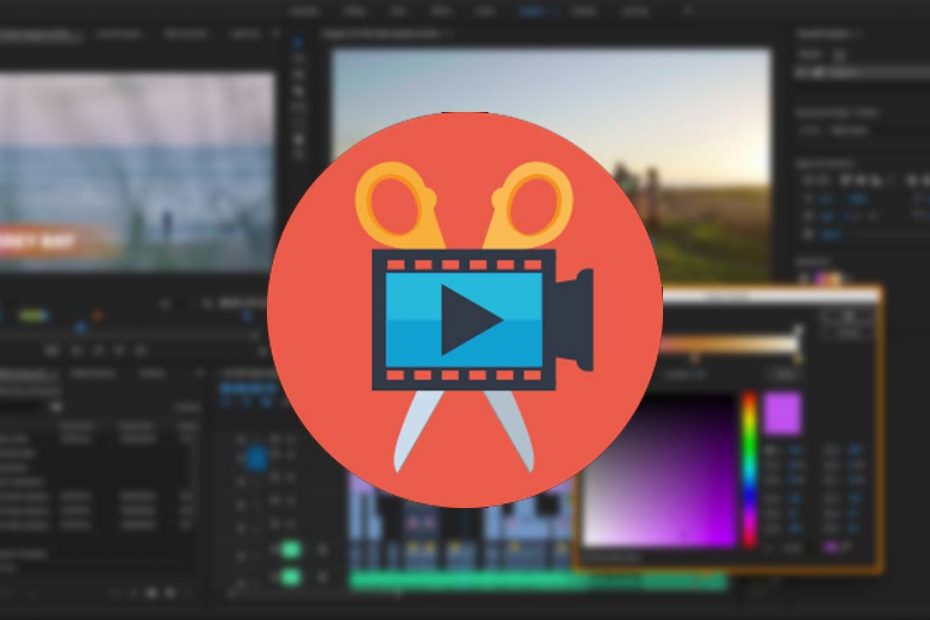Click the rainbow hue strip in color picker
Viewport: 930px width, 620px height.
click(x=750, y=469)
